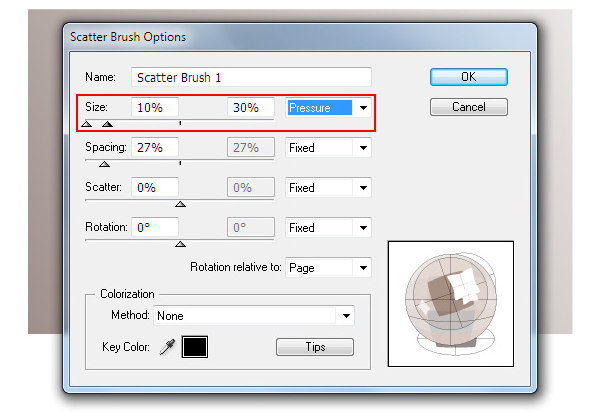Click the Cancel button

[x=469, y=107]
